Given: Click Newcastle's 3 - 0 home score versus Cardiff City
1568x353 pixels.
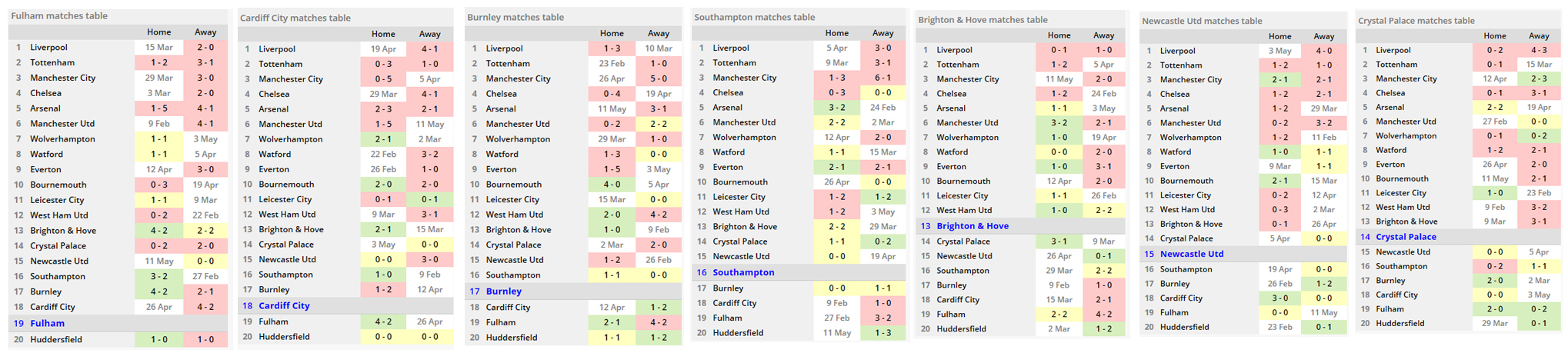Looking at the screenshot, I should point(1279,298).
